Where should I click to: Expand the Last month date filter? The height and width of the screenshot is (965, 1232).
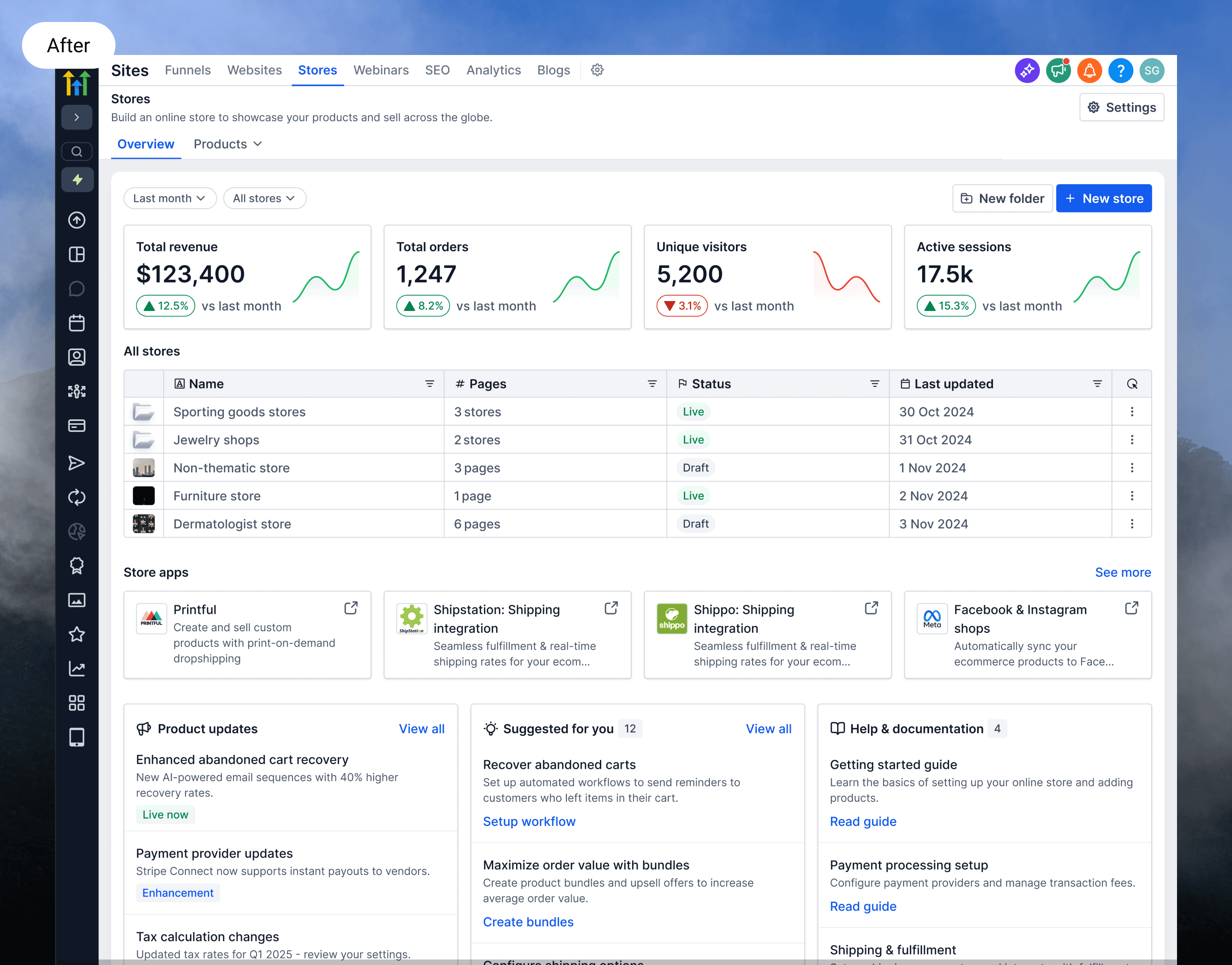(169, 198)
